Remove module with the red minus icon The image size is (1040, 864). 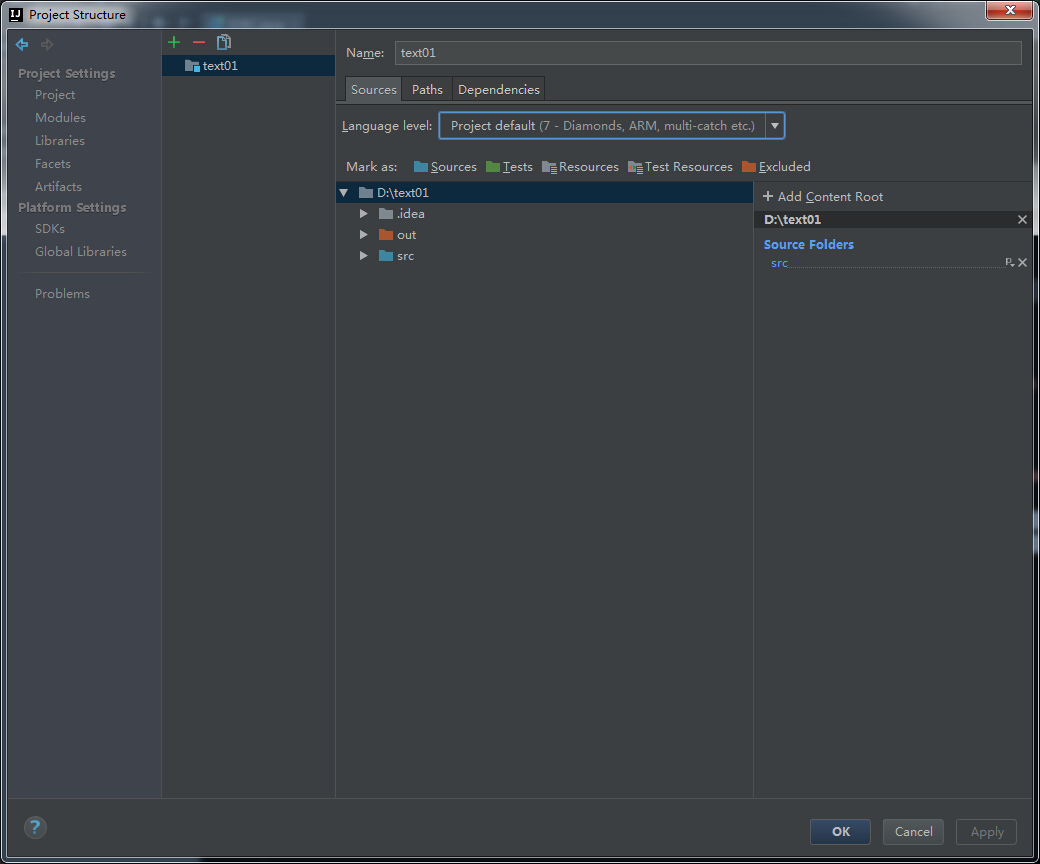(x=198, y=42)
